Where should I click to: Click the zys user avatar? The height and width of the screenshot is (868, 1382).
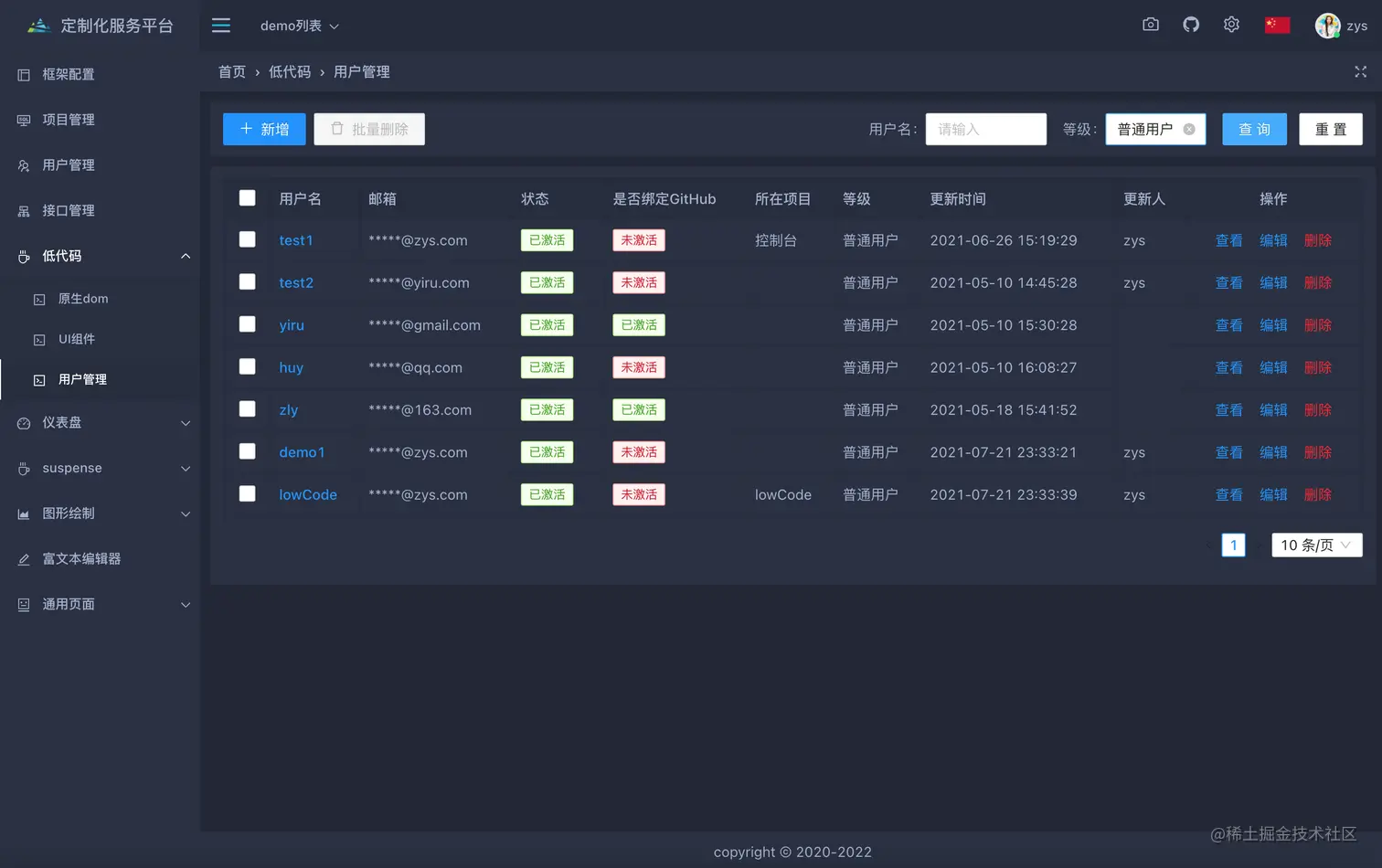click(x=1327, y=26)
